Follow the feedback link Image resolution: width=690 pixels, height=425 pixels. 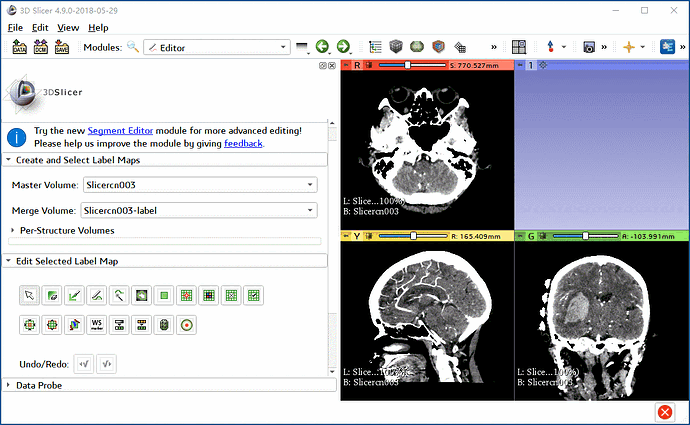click(243, 143)
